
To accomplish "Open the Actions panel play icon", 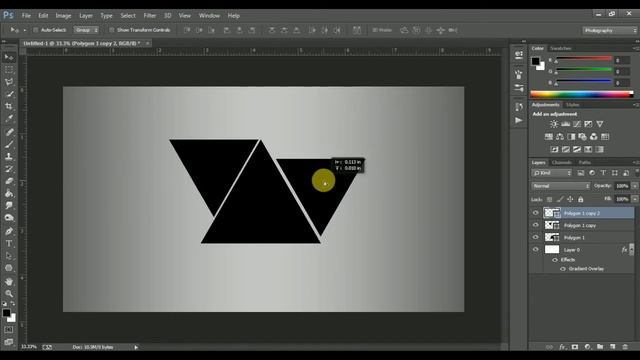I will coord(519,120).
